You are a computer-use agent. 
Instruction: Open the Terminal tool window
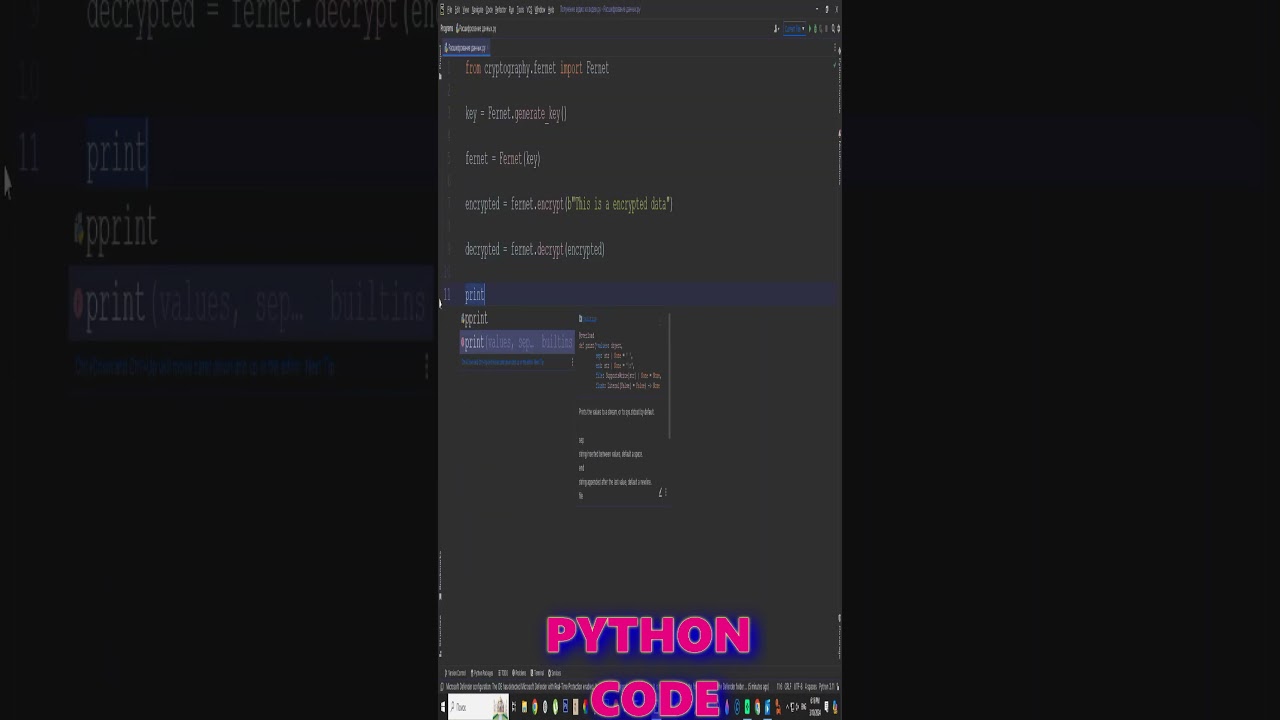537,673
